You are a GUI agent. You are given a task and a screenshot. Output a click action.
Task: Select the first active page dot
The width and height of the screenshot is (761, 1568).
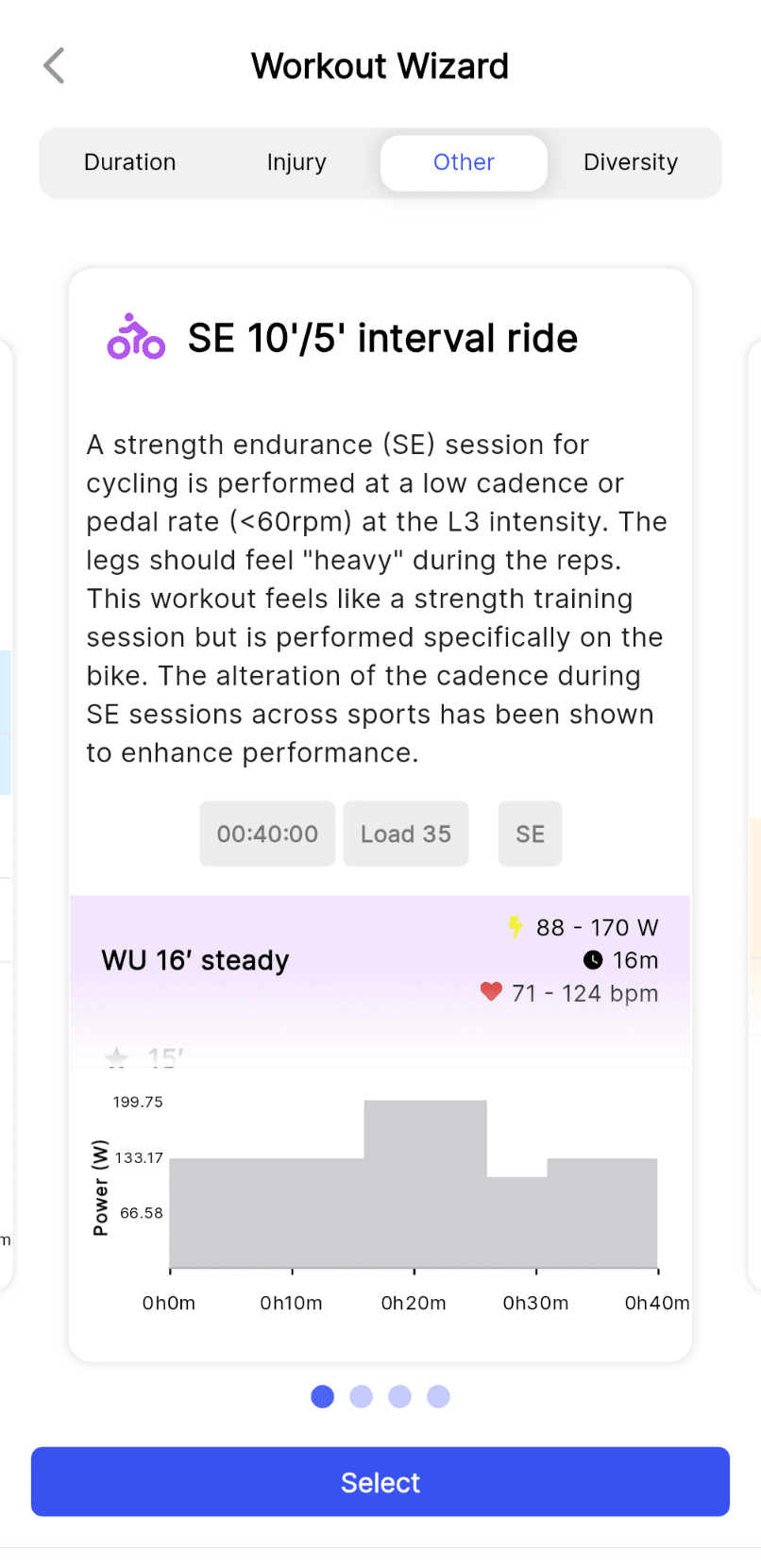click(323, 1396)
